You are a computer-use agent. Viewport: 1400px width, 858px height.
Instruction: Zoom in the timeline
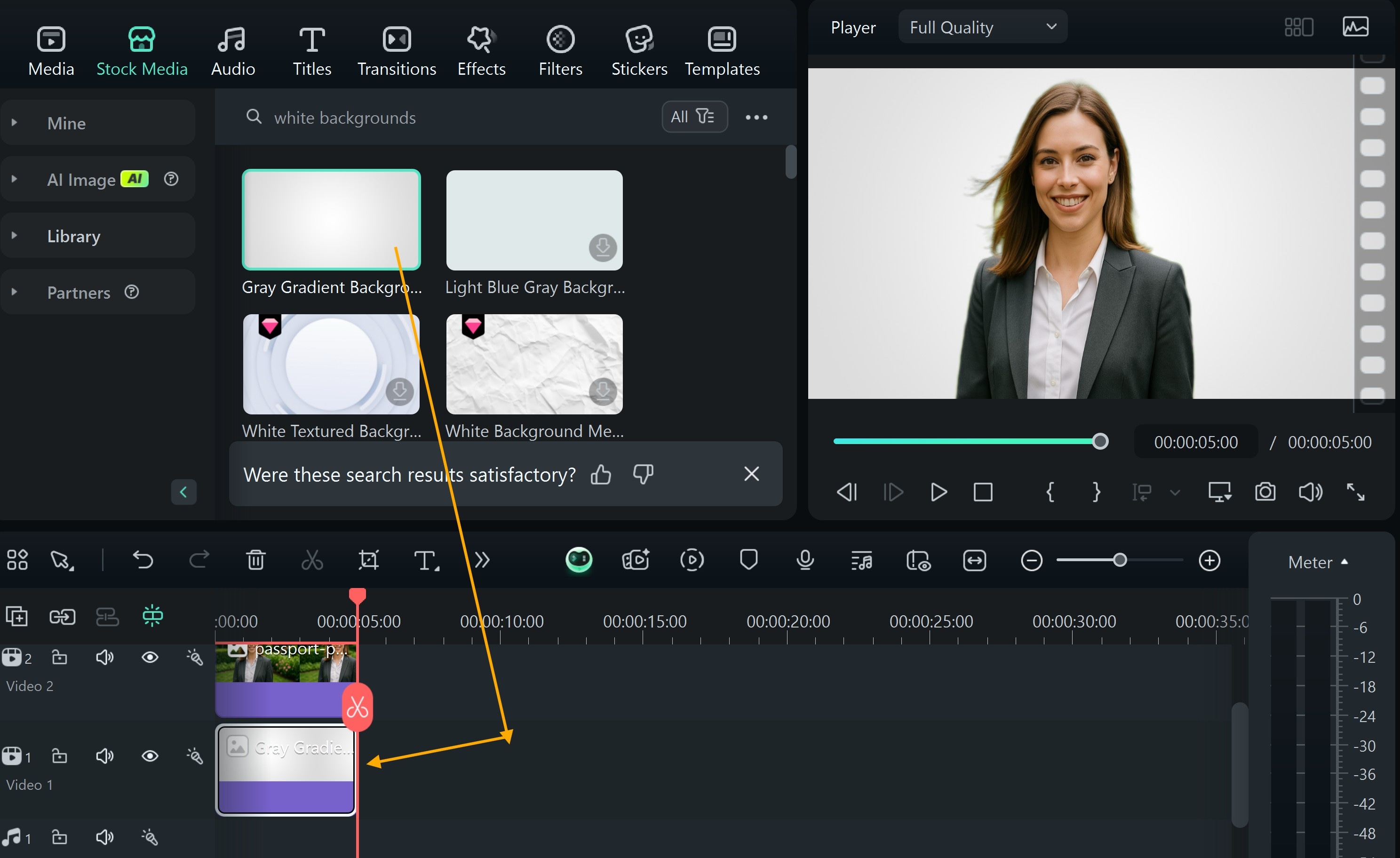pyautogui.click(x=1209, y=561)
